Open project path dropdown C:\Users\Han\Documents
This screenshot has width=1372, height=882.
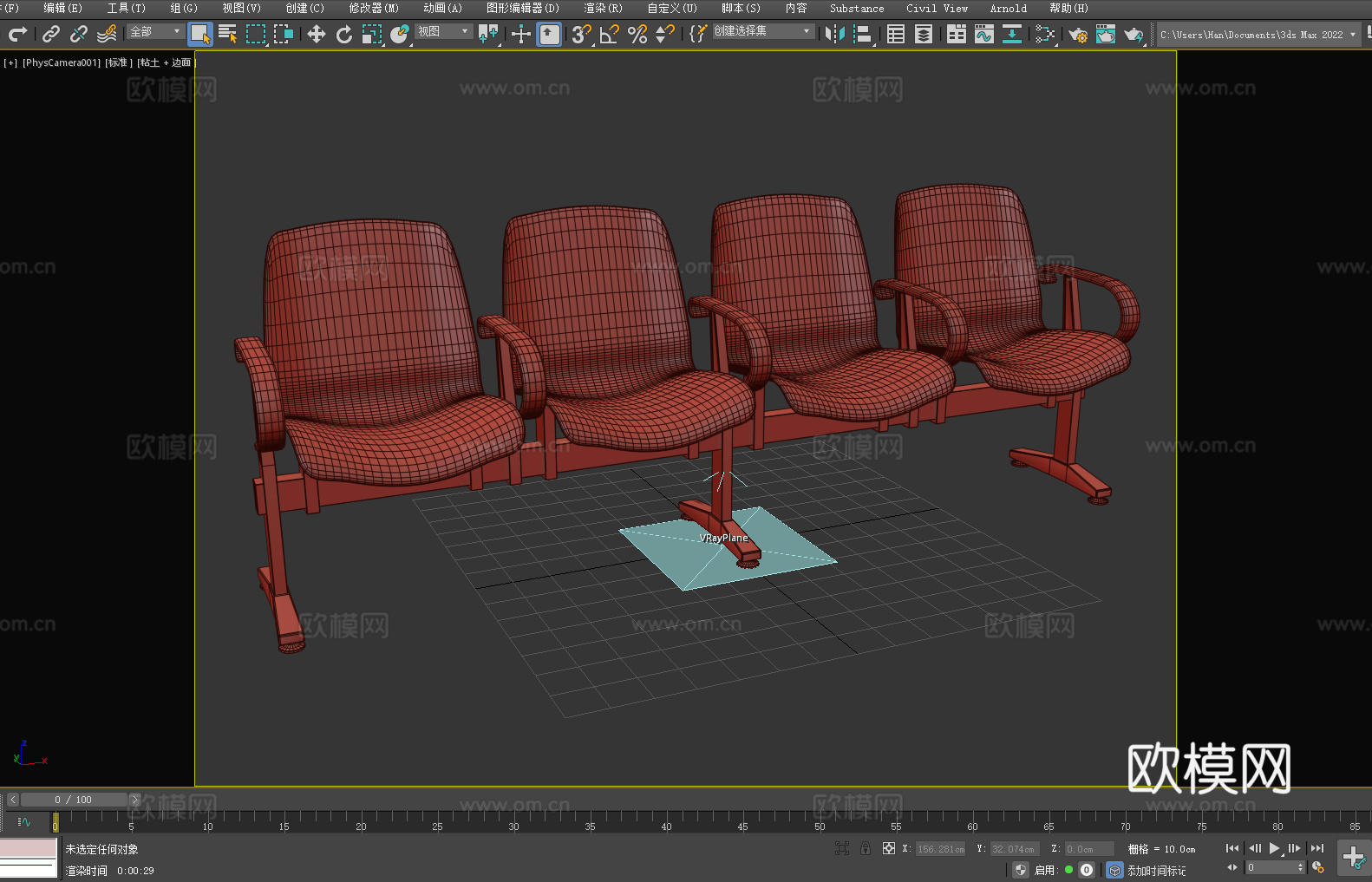pos(1258,35)
